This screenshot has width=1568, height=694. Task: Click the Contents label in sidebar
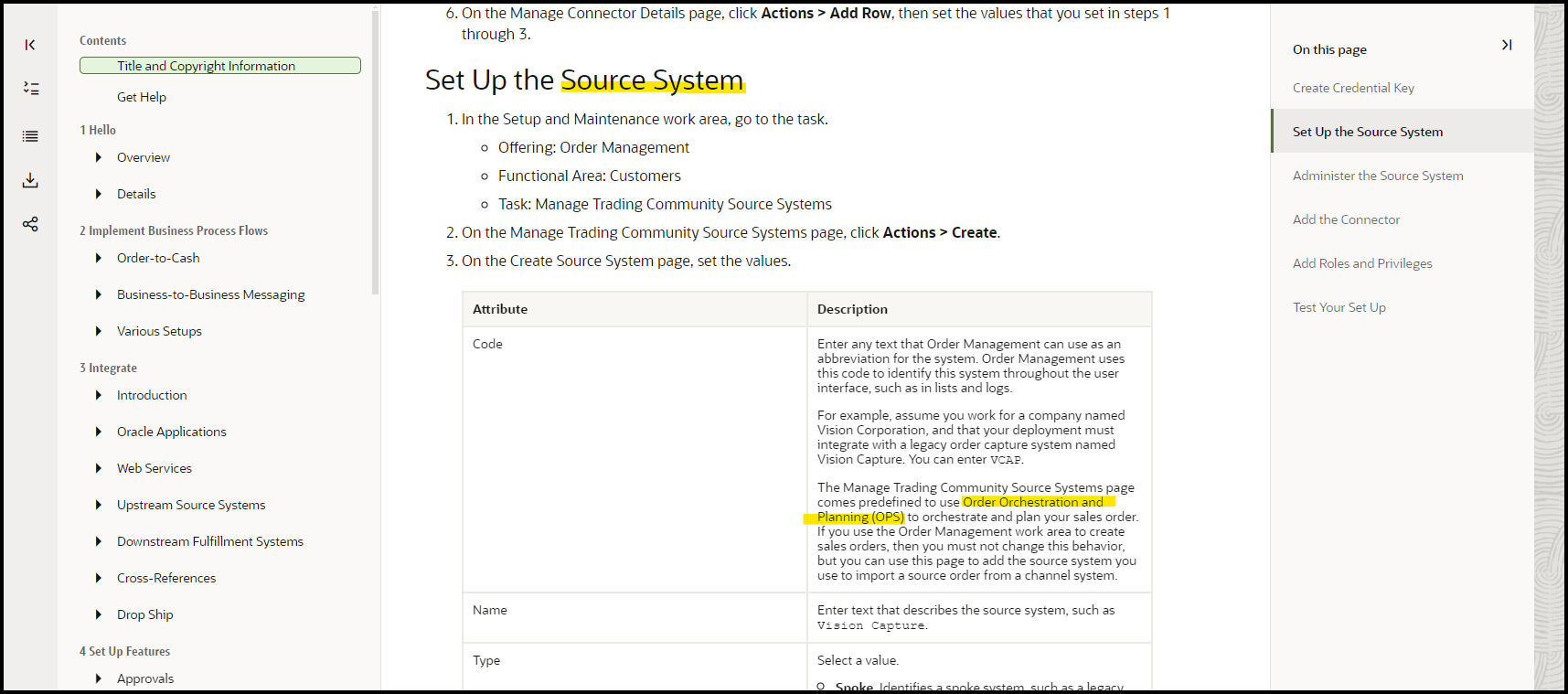(x=102, y=40)
